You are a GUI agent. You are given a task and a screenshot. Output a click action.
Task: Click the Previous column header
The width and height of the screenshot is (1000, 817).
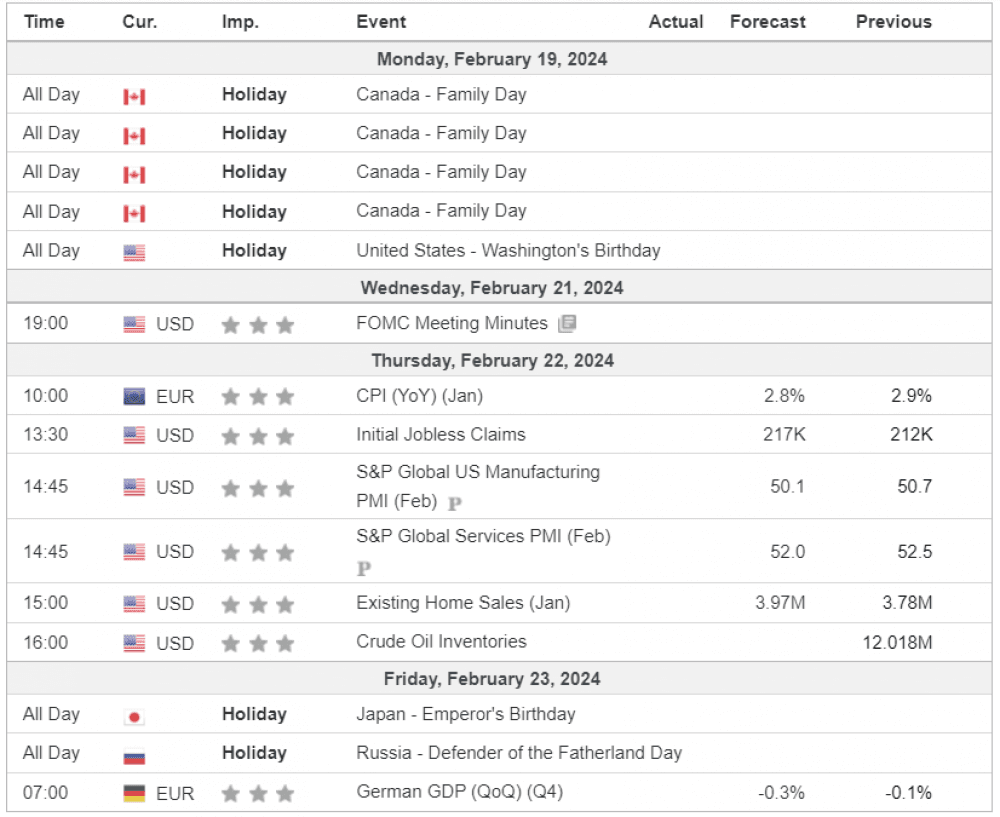coord(893,22)
